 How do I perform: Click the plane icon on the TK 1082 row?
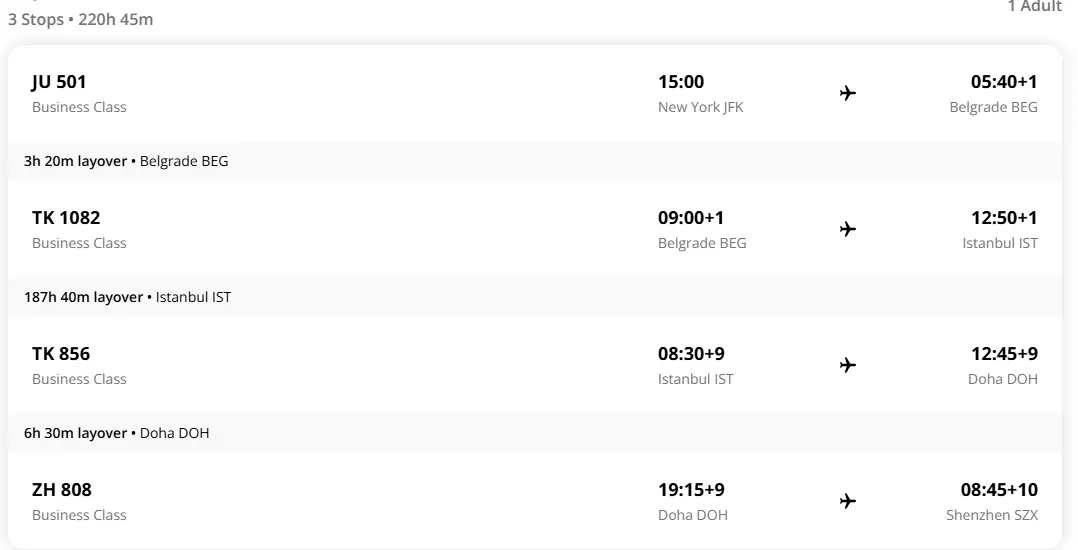[848, 229]
